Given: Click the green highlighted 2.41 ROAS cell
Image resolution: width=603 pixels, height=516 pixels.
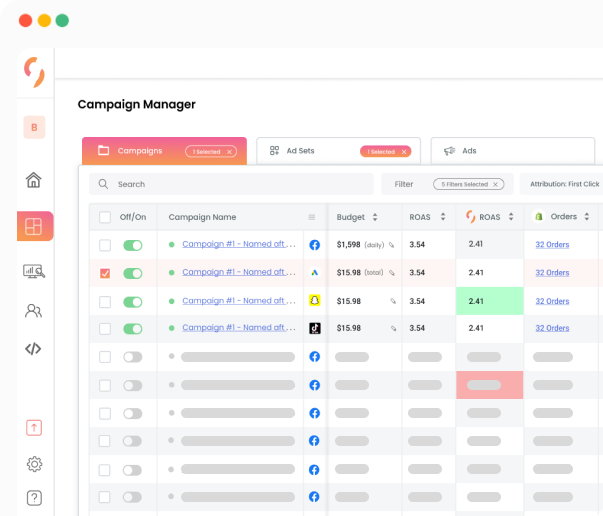Looking at the screenshot, I should coord(490,301).
